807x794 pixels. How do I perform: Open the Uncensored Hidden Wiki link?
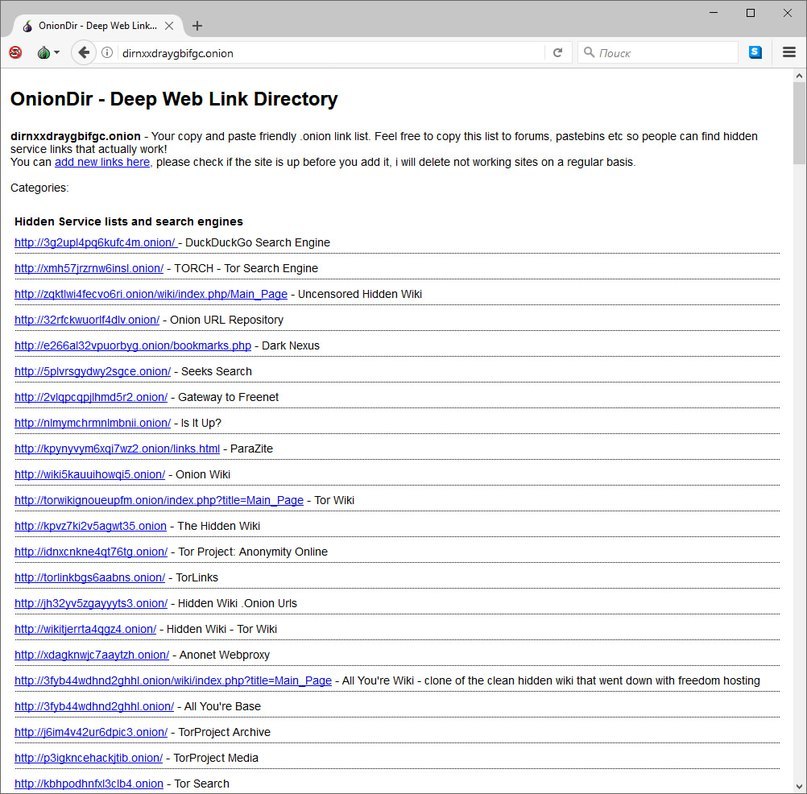click(150, 294)
